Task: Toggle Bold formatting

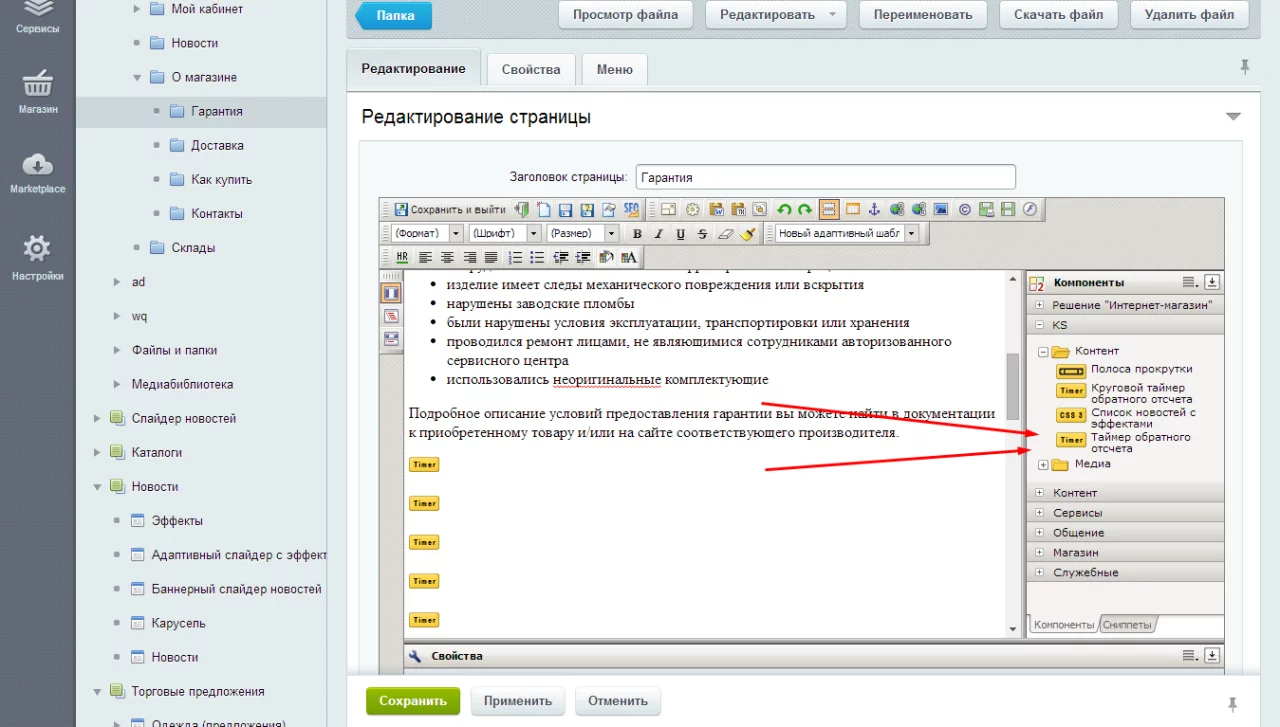Action: point(637,234)
